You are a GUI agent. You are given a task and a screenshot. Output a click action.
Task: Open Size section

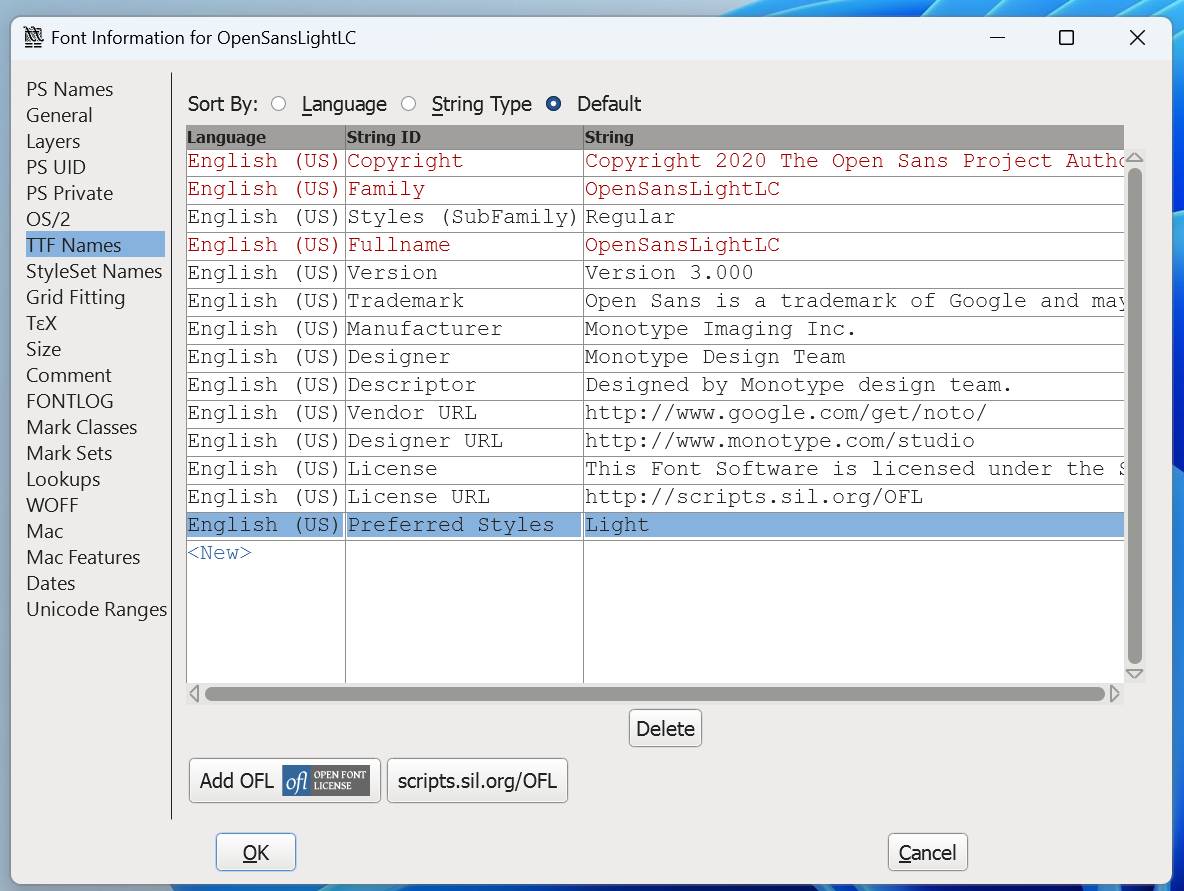click(x=44, y=350)
